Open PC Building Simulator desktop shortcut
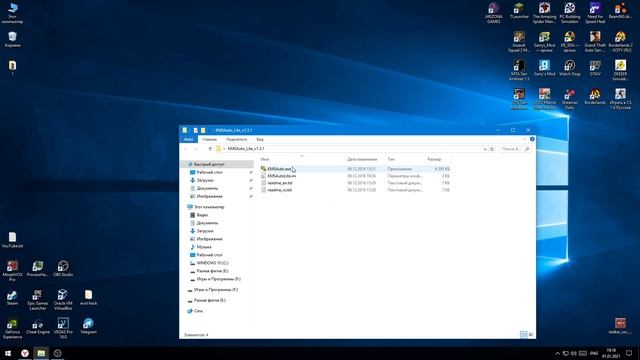 (x=569, y=13)
